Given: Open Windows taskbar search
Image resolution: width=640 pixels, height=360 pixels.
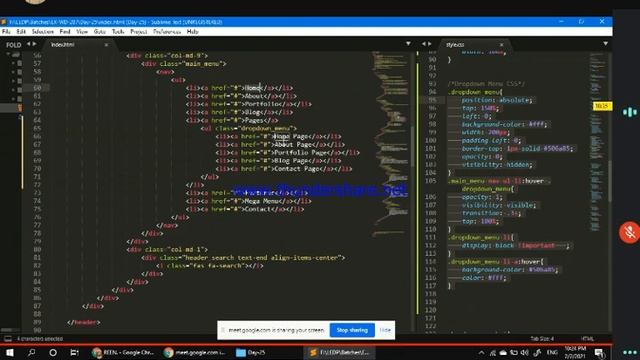Looking at the screenshot, I should 31,352.
